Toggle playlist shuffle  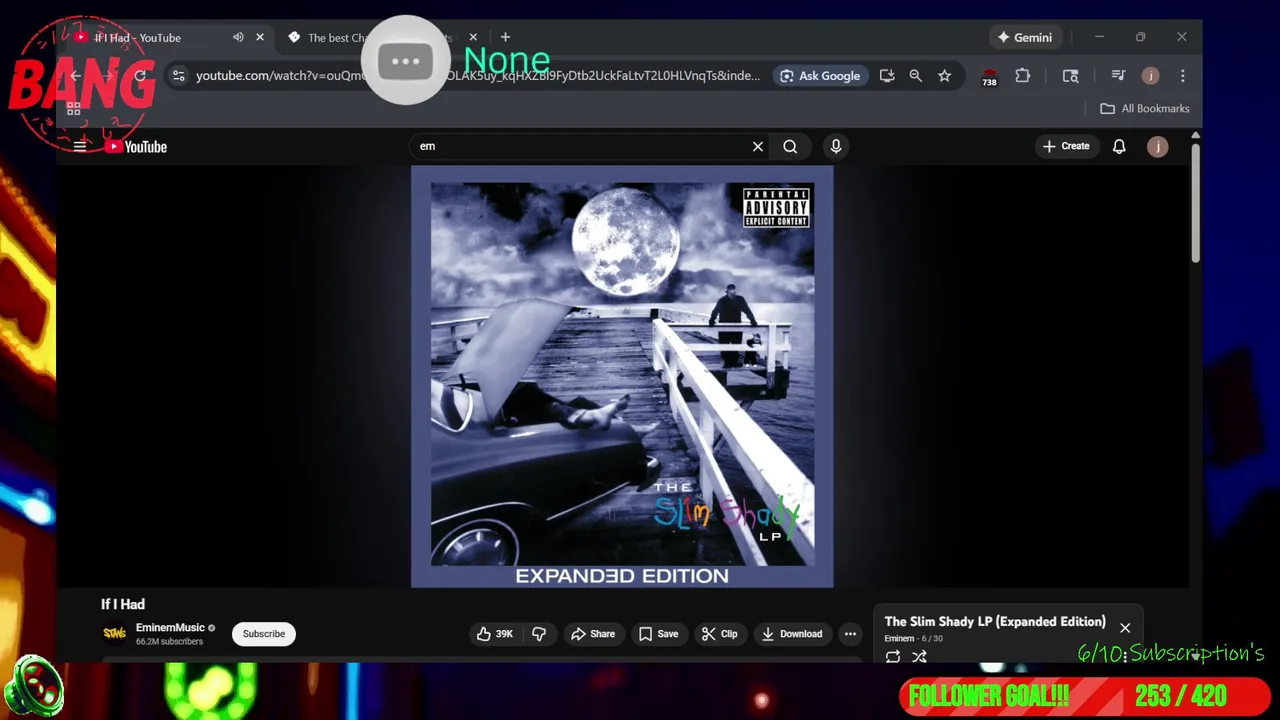[919, 657]
